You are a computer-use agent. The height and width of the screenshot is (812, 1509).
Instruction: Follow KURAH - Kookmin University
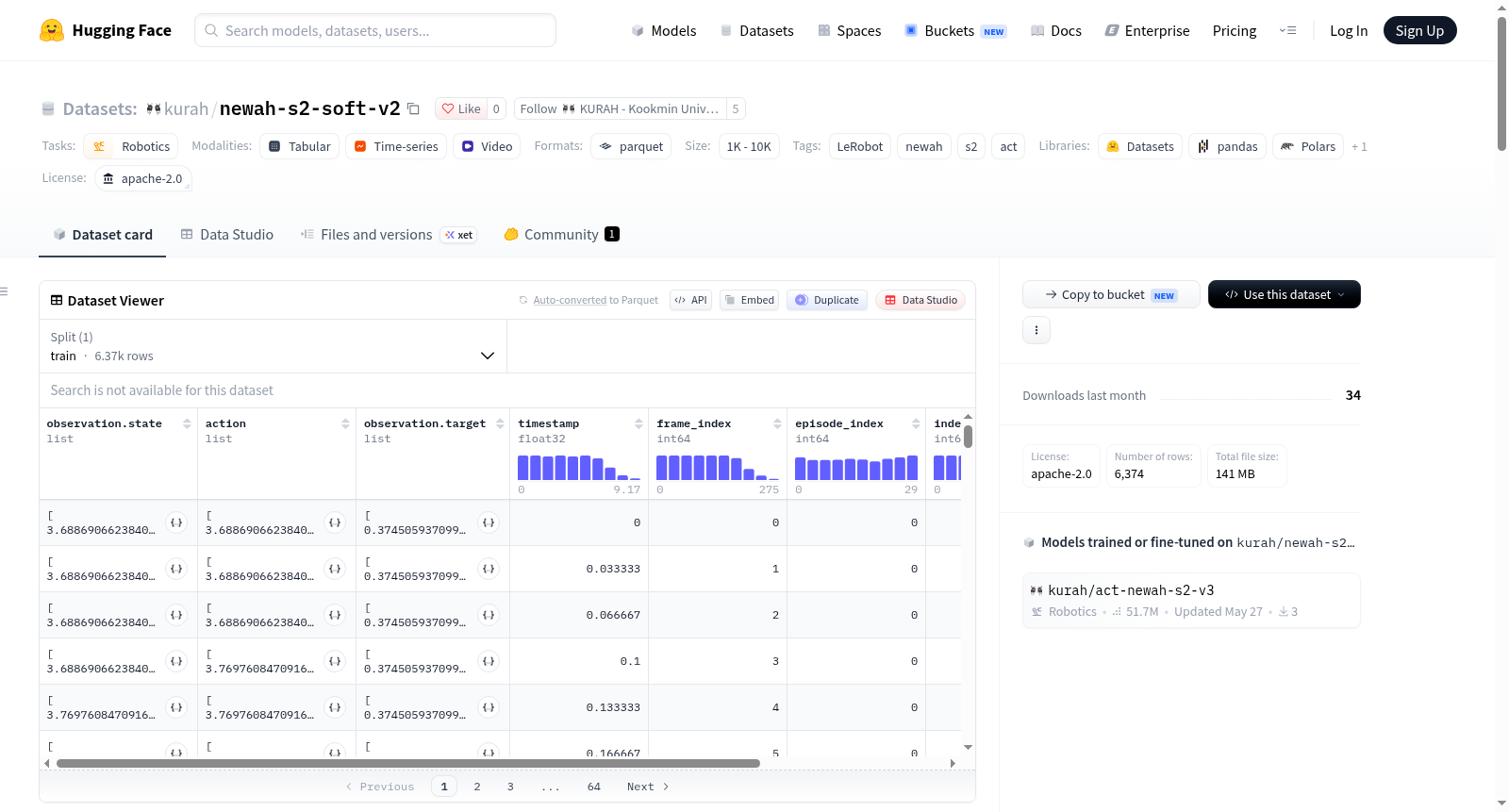coord(620,108)
